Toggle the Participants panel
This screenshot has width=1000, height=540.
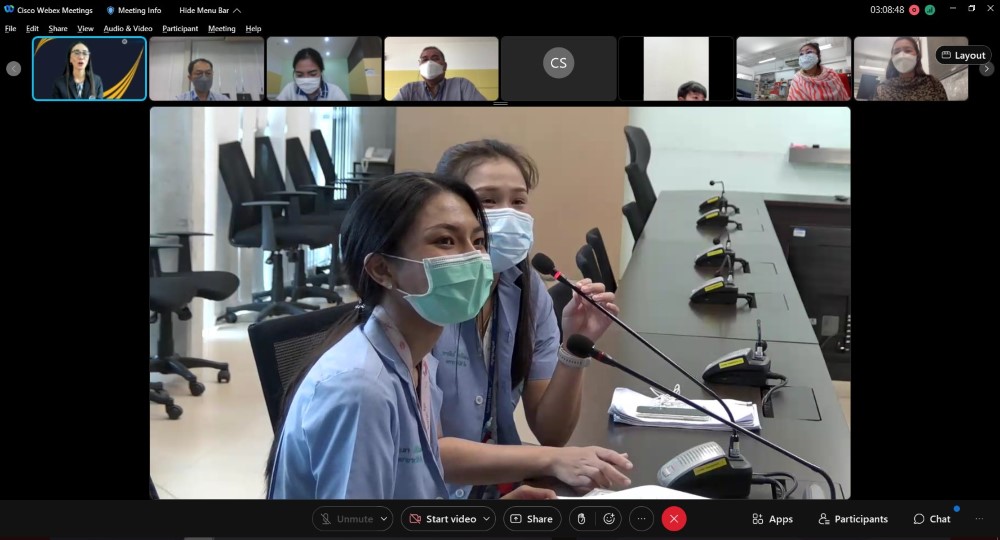coord(853,519)
